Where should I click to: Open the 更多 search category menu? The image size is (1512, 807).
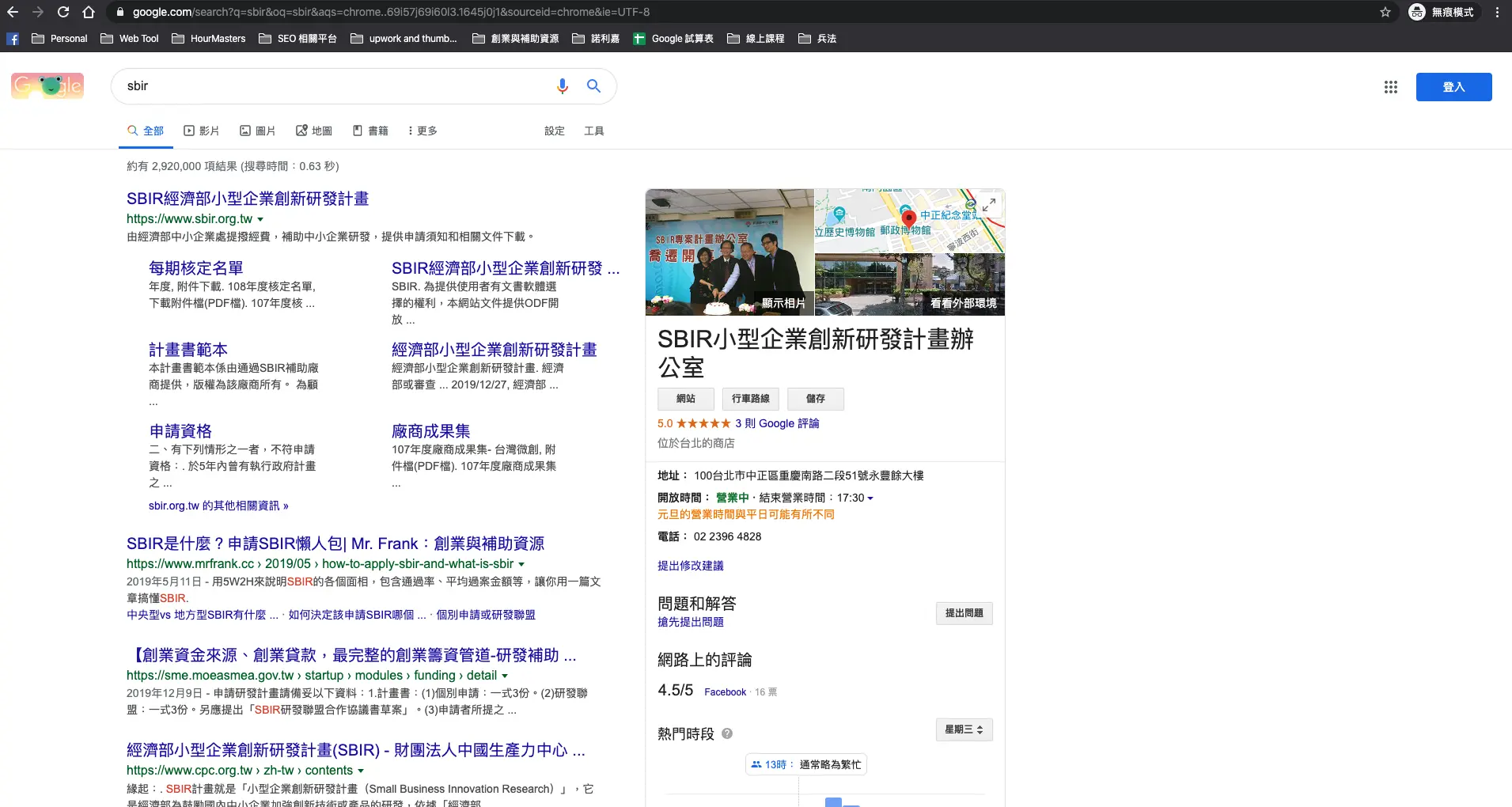[x=423, y=131]
